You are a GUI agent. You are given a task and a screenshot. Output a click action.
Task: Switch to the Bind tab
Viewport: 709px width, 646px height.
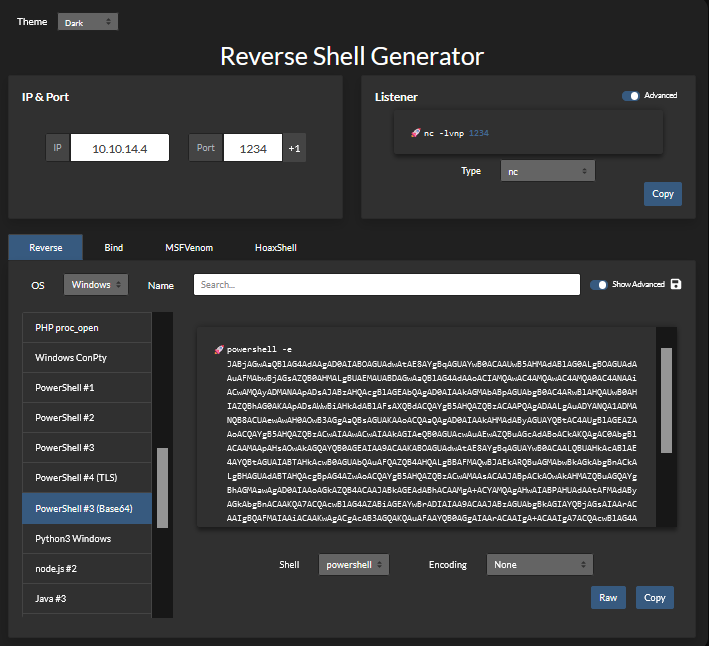pos(113,247)
